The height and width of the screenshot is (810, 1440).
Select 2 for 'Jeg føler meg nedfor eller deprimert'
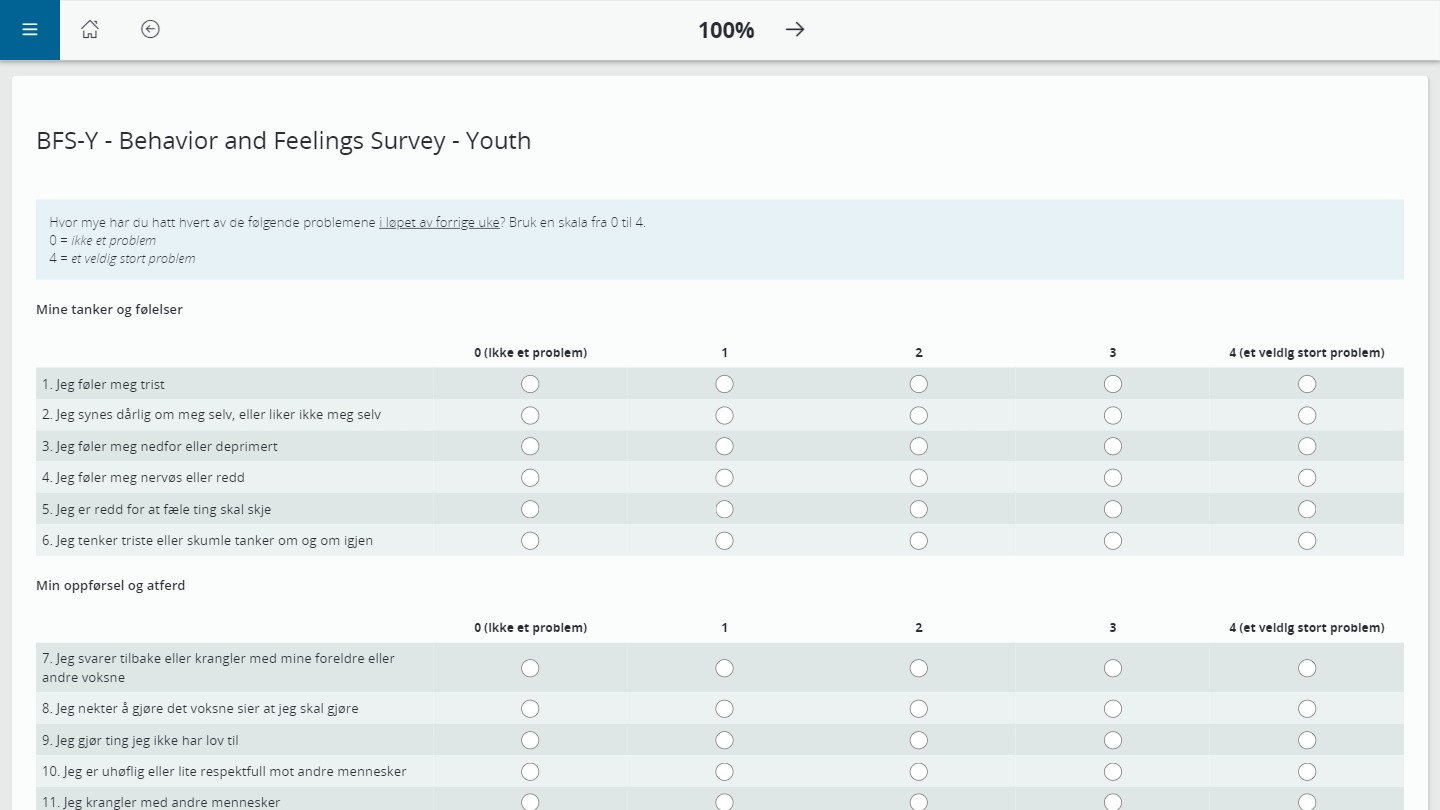click(918, 446)
